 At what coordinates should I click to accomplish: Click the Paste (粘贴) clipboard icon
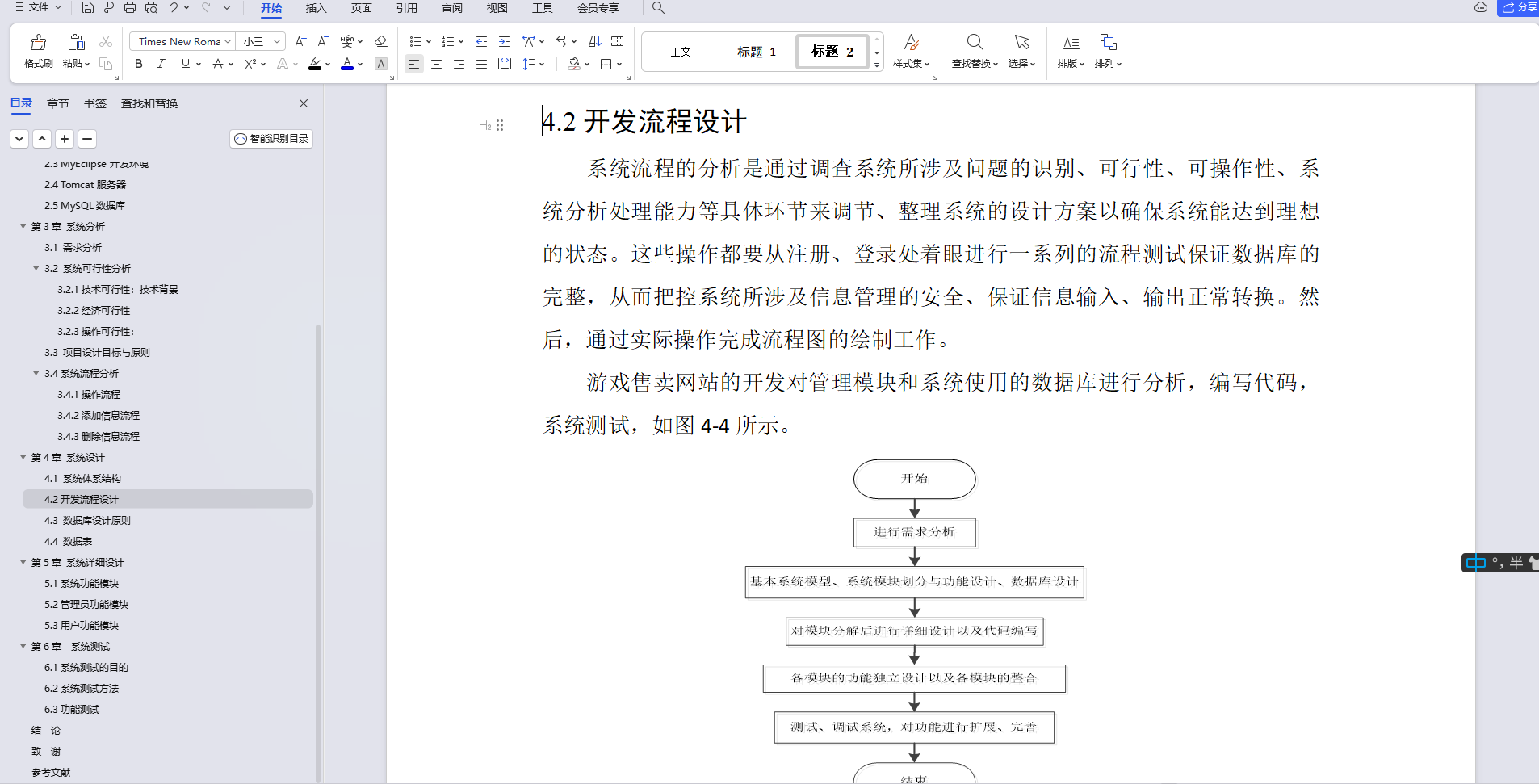click(76, 42)
